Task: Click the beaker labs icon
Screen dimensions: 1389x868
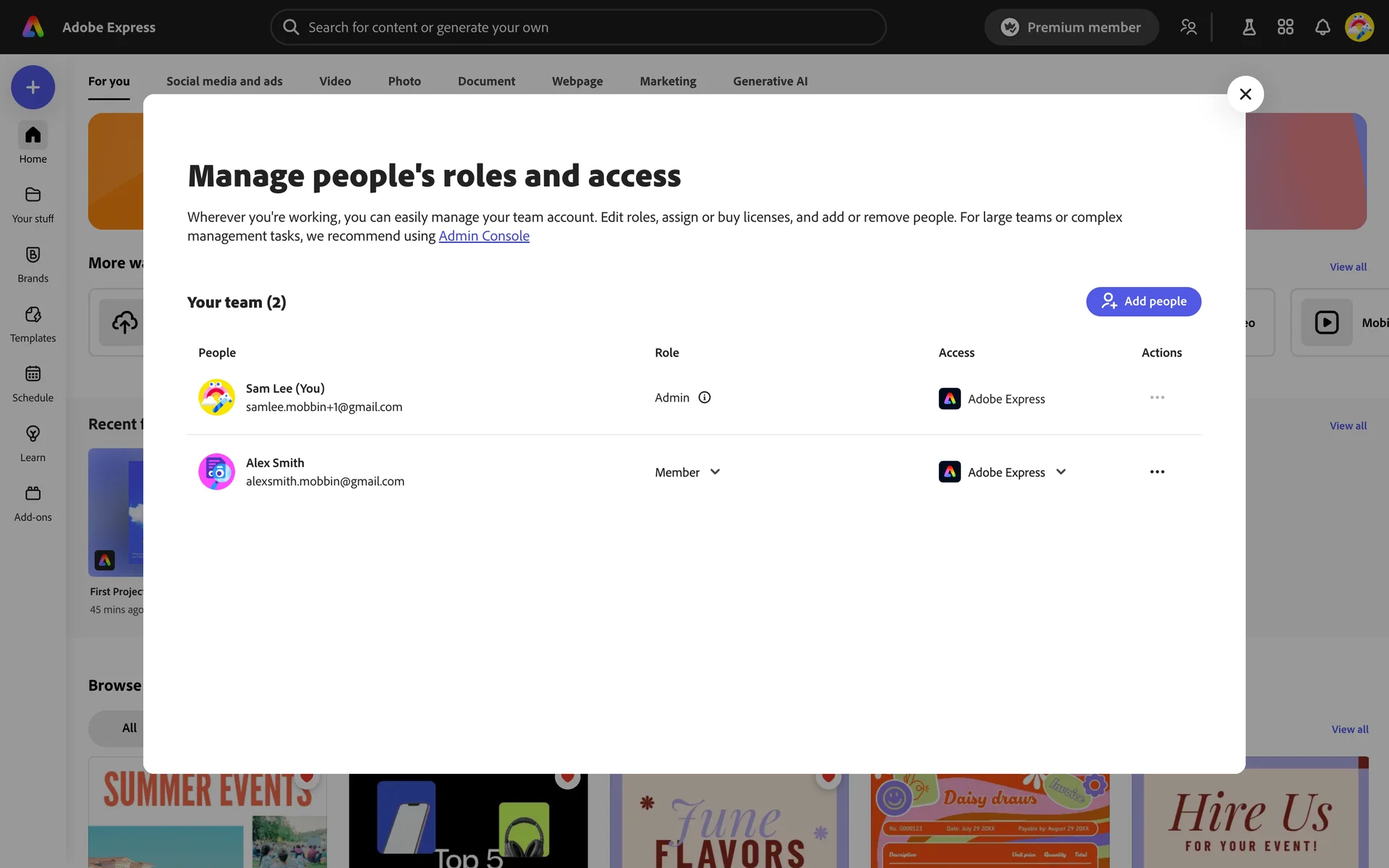Action: [1249, 27]
